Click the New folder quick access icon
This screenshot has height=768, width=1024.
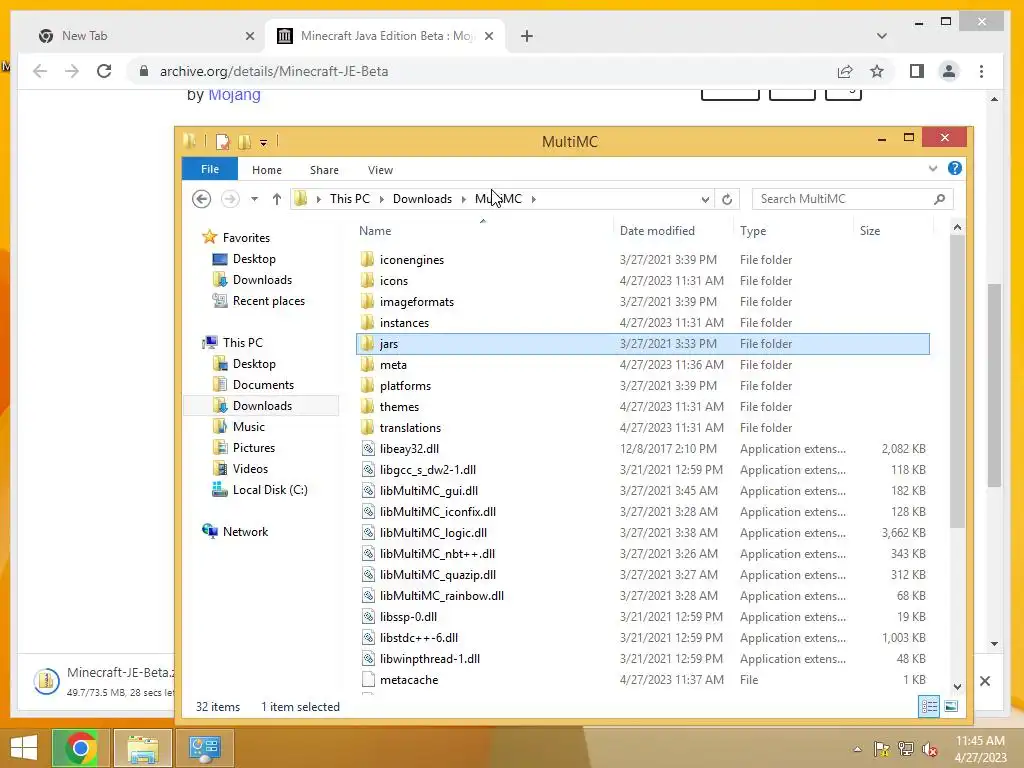coord(244,141)
